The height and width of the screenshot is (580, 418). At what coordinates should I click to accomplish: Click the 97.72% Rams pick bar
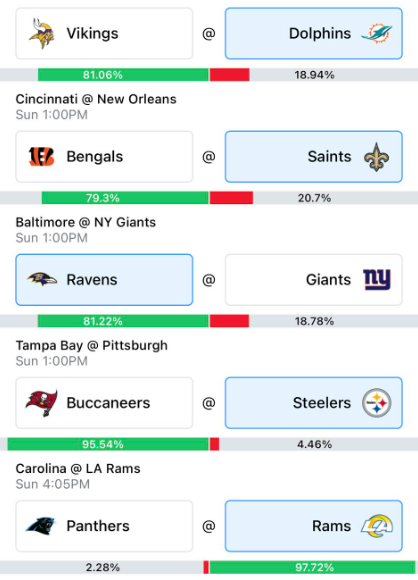312,567
